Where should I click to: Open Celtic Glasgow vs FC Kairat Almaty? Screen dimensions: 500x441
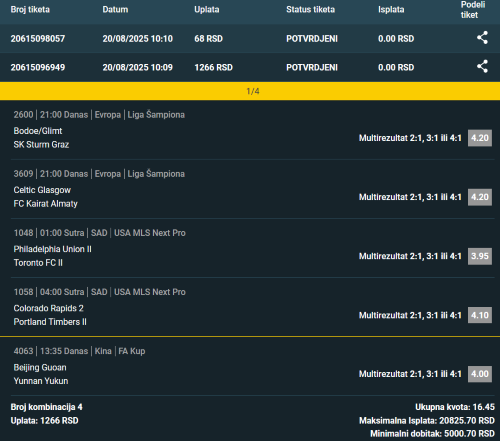click(45, 197)
